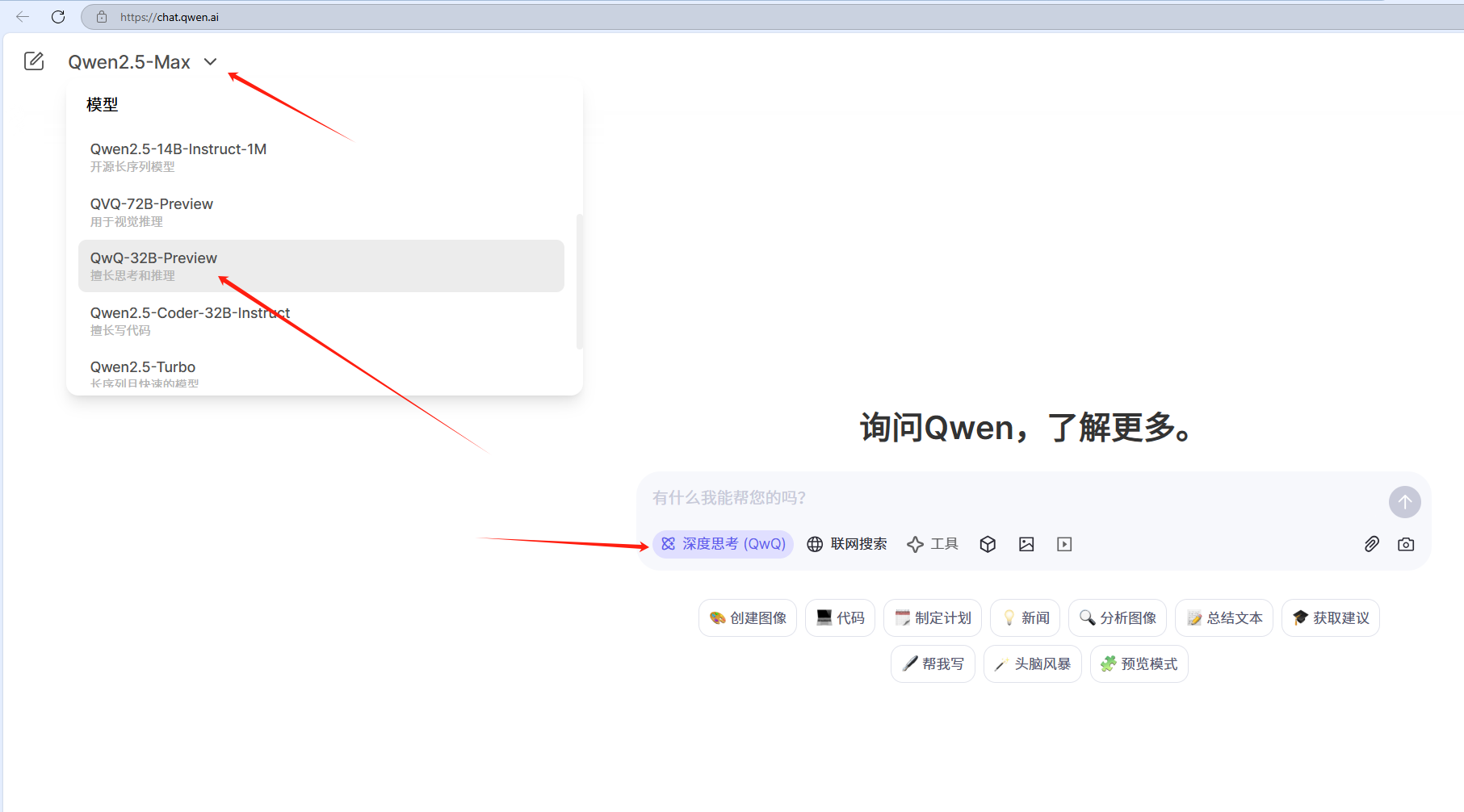Focus the 有什么我能帮您的吗 message input
Image resolution: width=1464 pixels, height=812 pixels.
[1013, 498]
